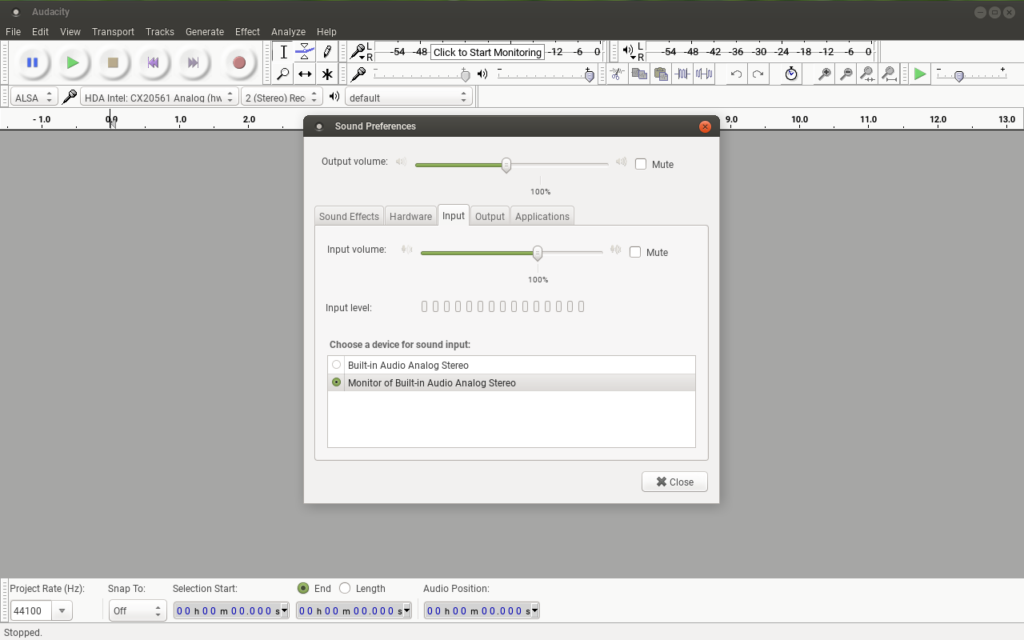Open the default playback device dropdown
This screenshot has width=1024, height=640.
408,97
